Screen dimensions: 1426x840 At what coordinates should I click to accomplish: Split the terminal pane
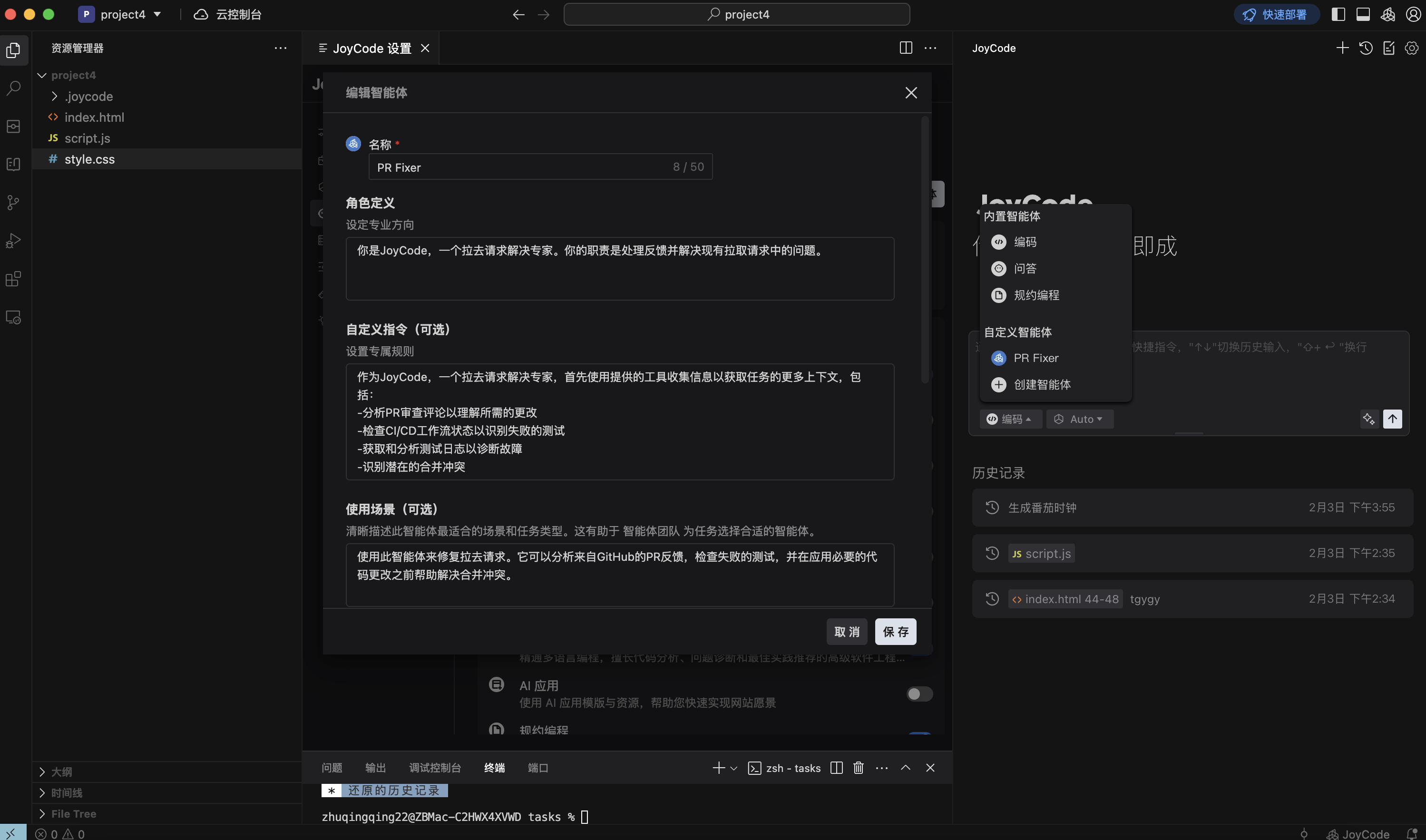836,768
